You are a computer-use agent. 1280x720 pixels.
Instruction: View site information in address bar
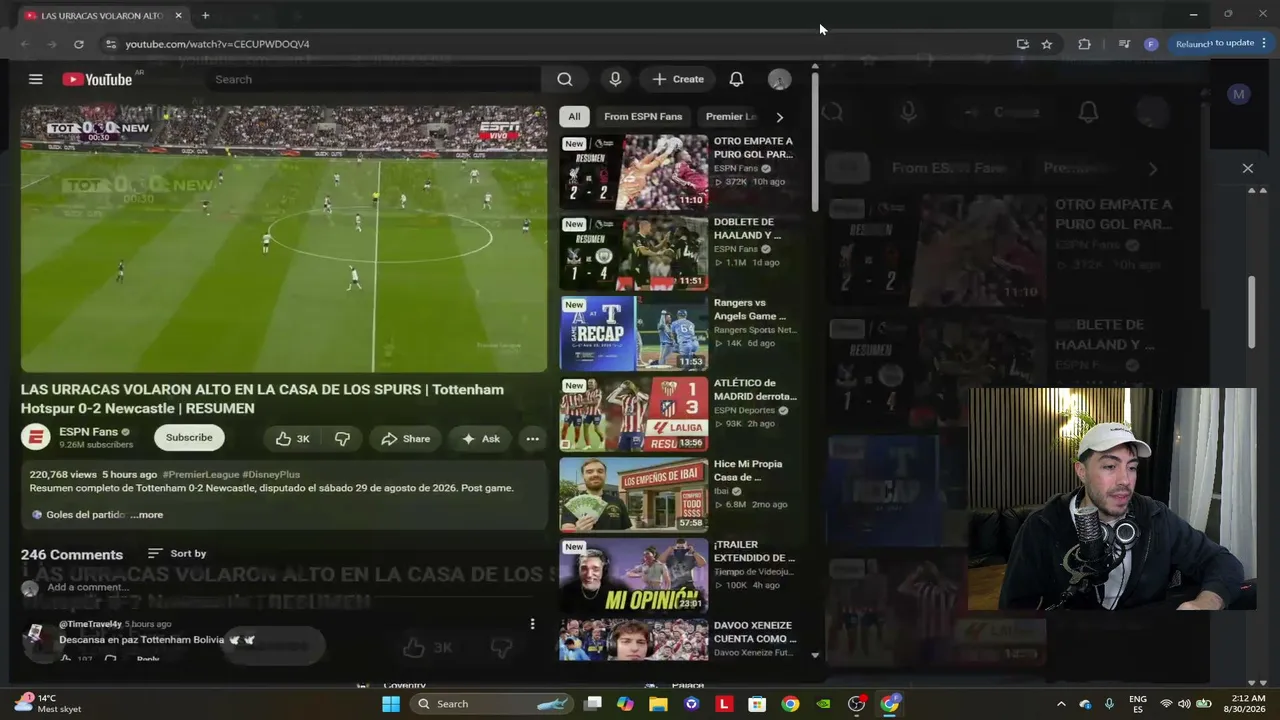click(111, 44)
